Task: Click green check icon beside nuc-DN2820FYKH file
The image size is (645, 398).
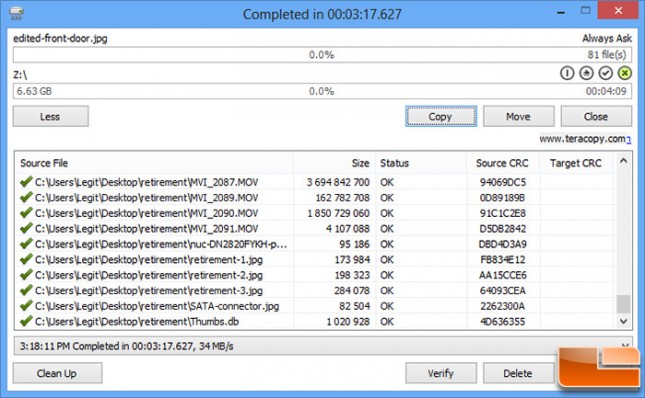Action: [26, 243]
